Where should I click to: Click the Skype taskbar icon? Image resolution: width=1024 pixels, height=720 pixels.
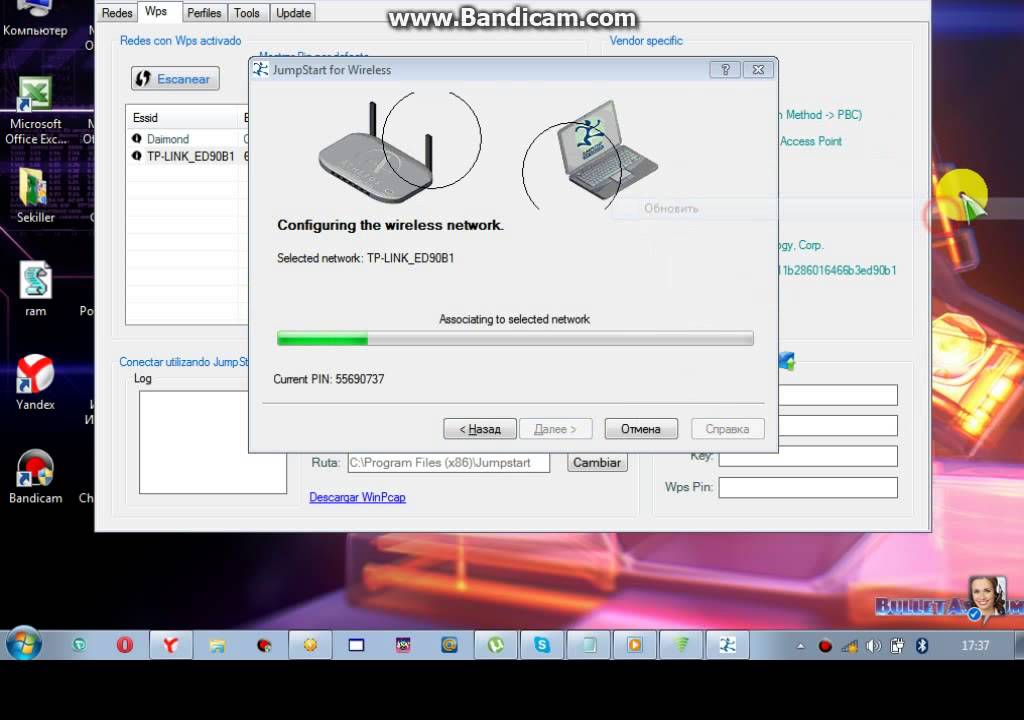[542, 645]
